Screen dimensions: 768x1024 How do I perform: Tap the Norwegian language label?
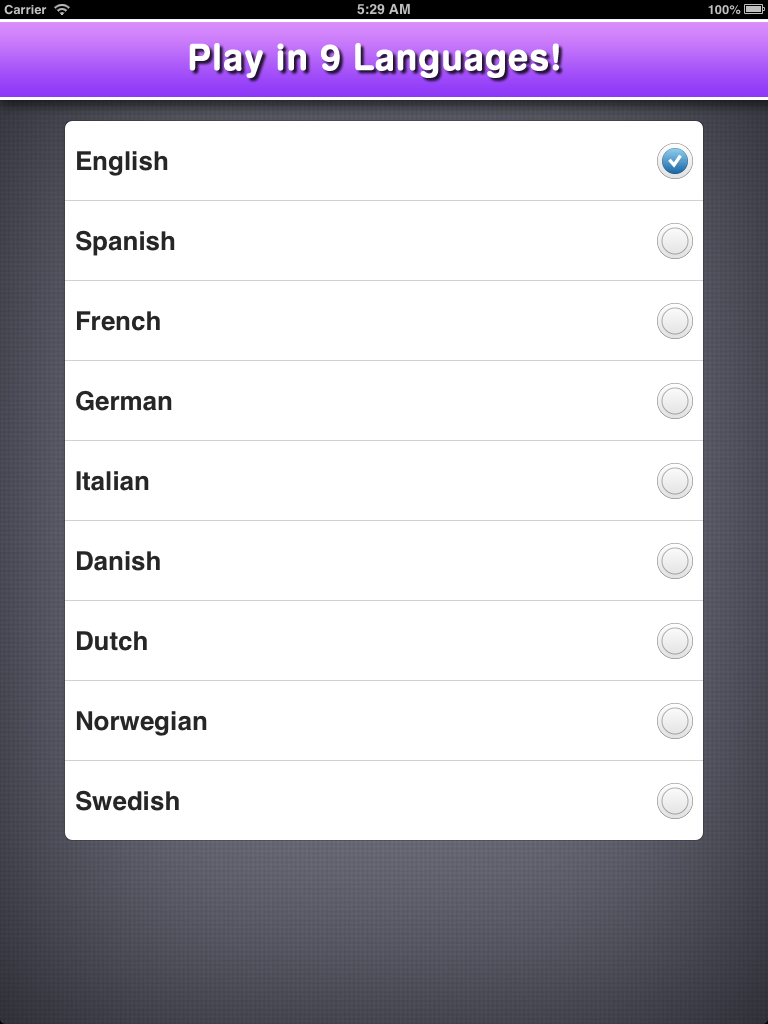point(141,721)
